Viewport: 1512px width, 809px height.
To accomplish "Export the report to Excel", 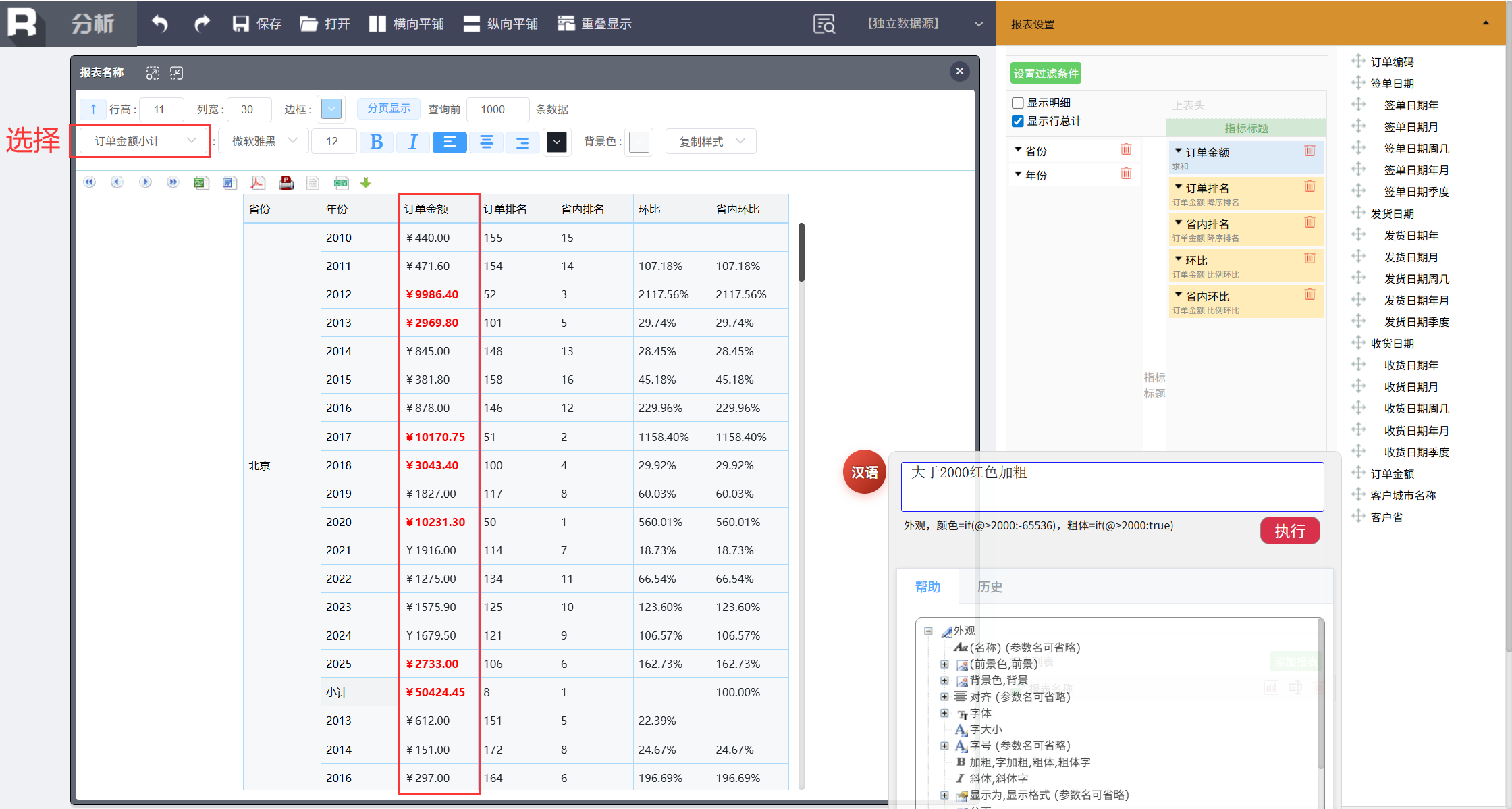I will [x=201, y=182].
